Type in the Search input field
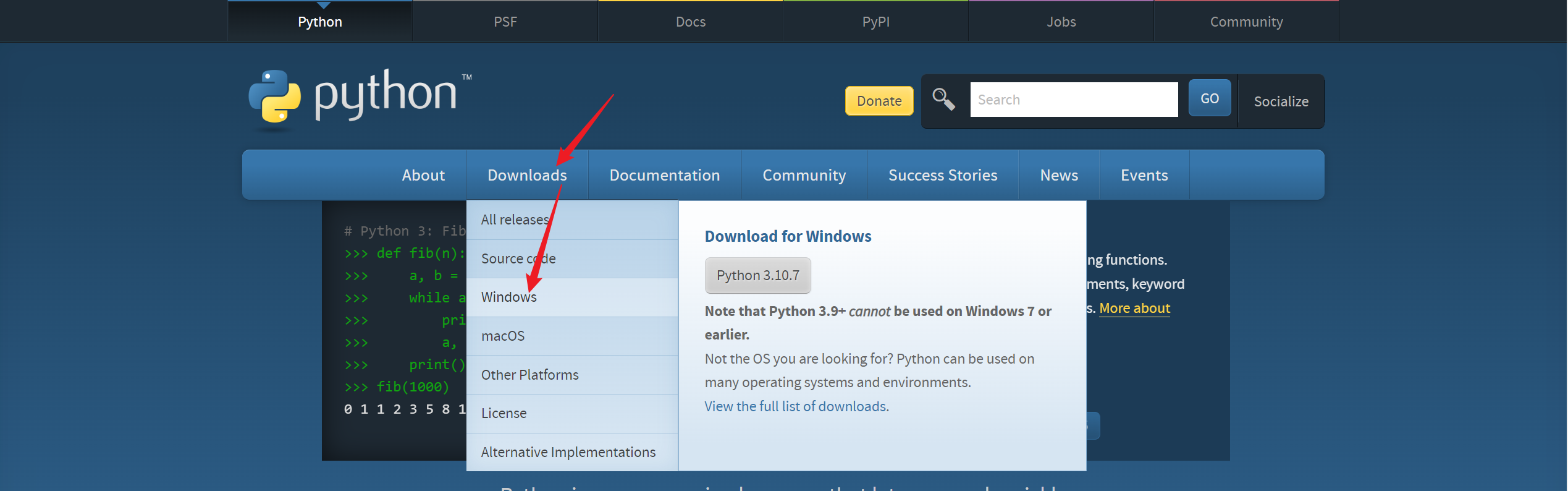 tap(1074, 100)
